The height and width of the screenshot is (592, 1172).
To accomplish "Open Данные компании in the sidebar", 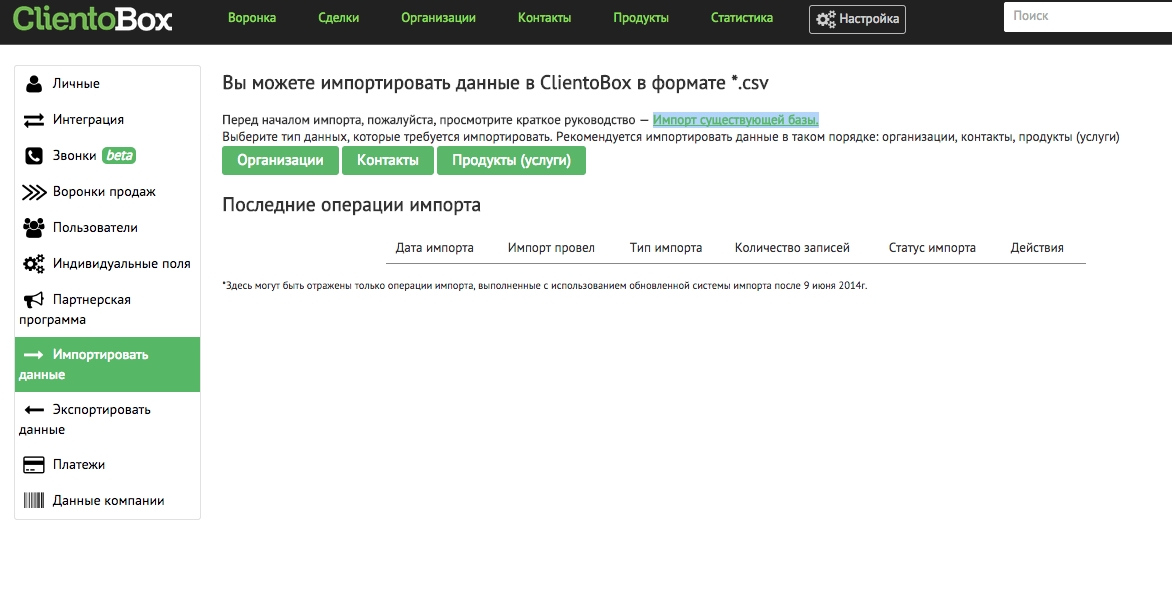I will pos(108,501).
